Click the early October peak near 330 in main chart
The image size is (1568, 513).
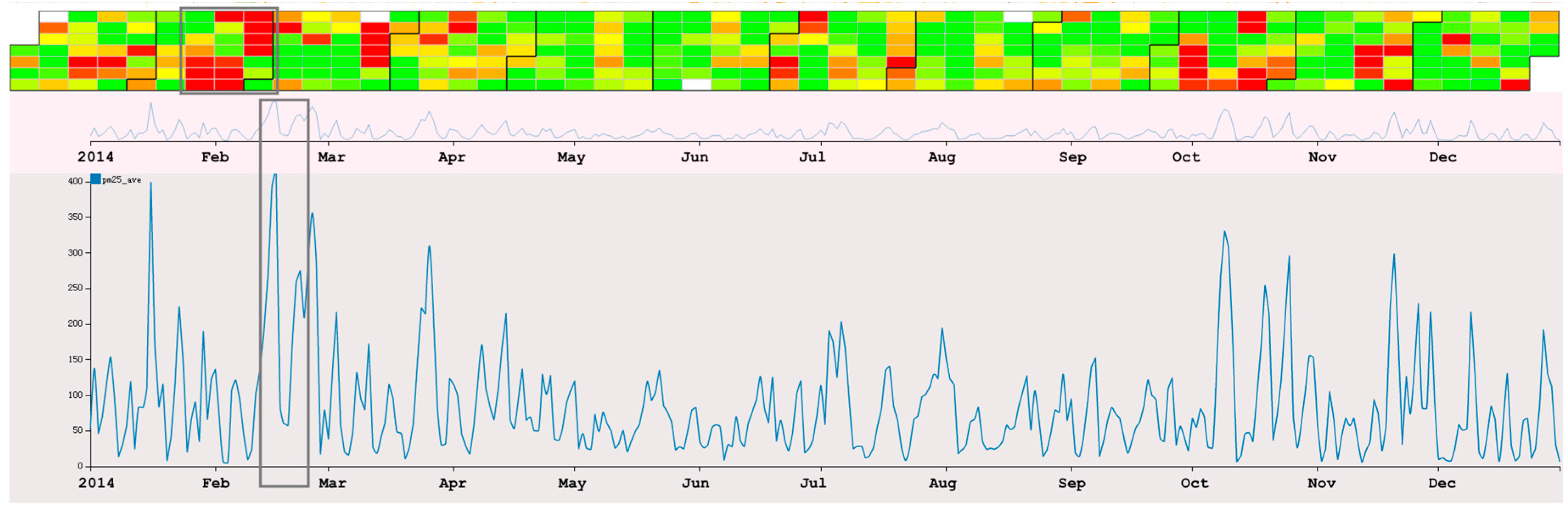1225,232
